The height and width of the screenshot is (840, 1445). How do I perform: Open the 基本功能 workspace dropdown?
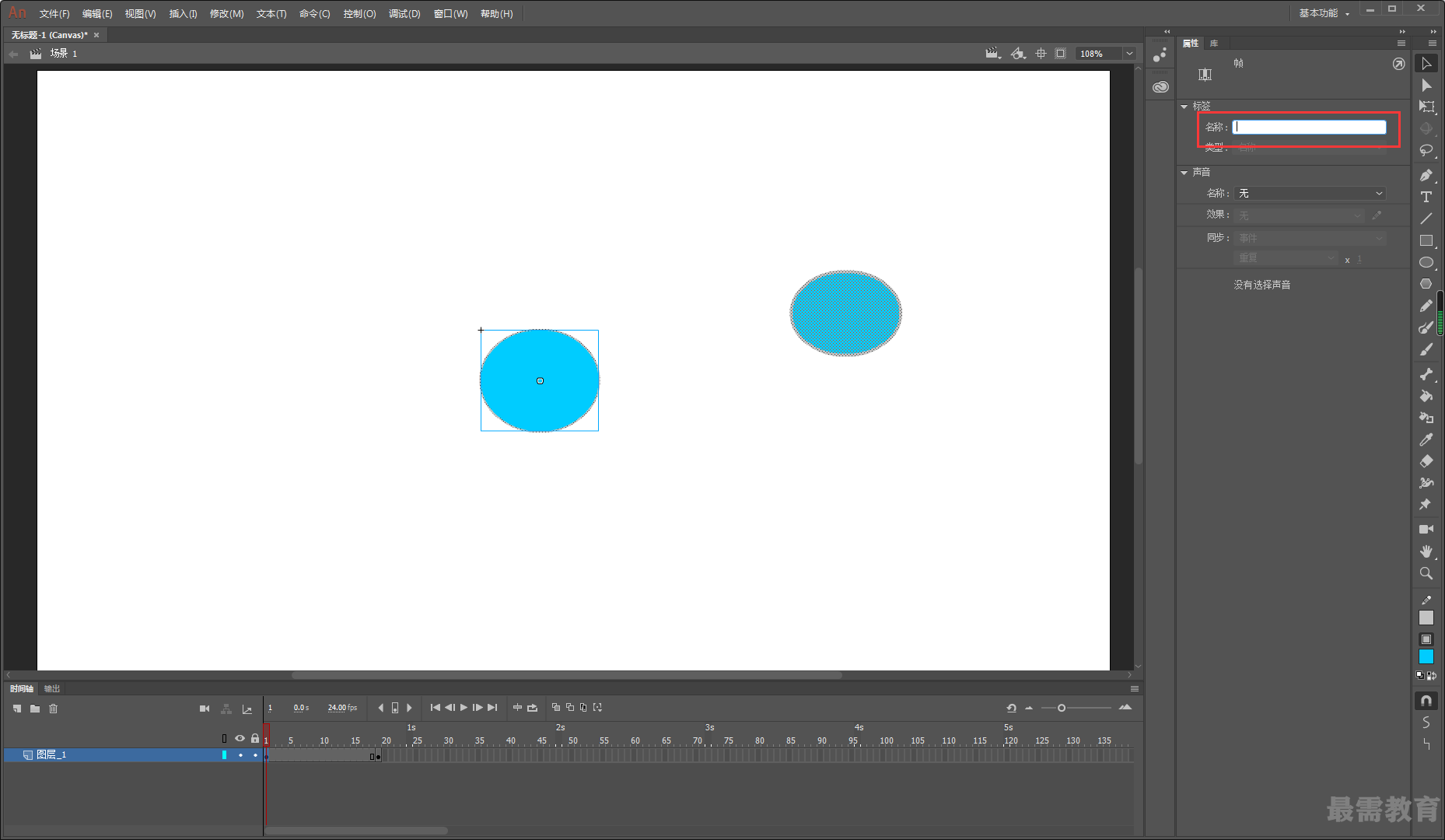[x=1324, y=13]
